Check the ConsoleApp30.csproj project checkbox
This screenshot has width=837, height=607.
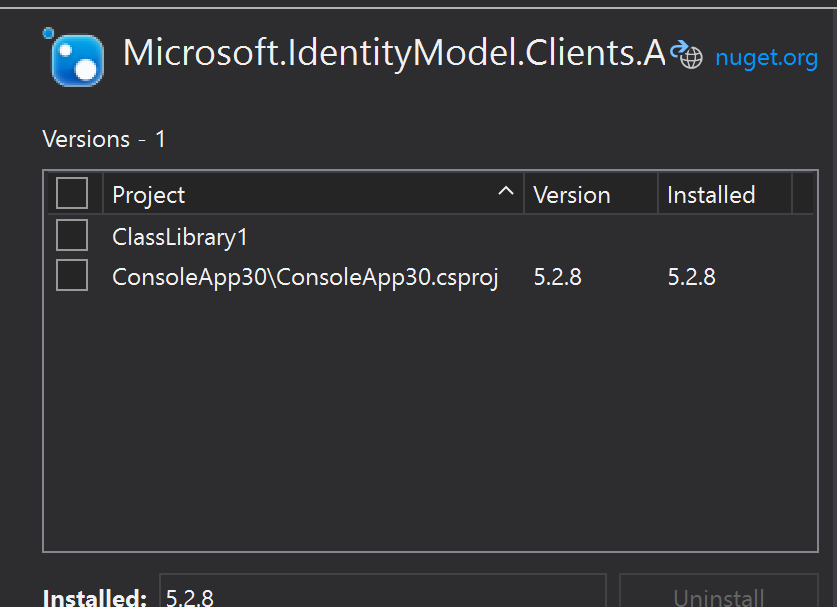click(x=72, y=275)
